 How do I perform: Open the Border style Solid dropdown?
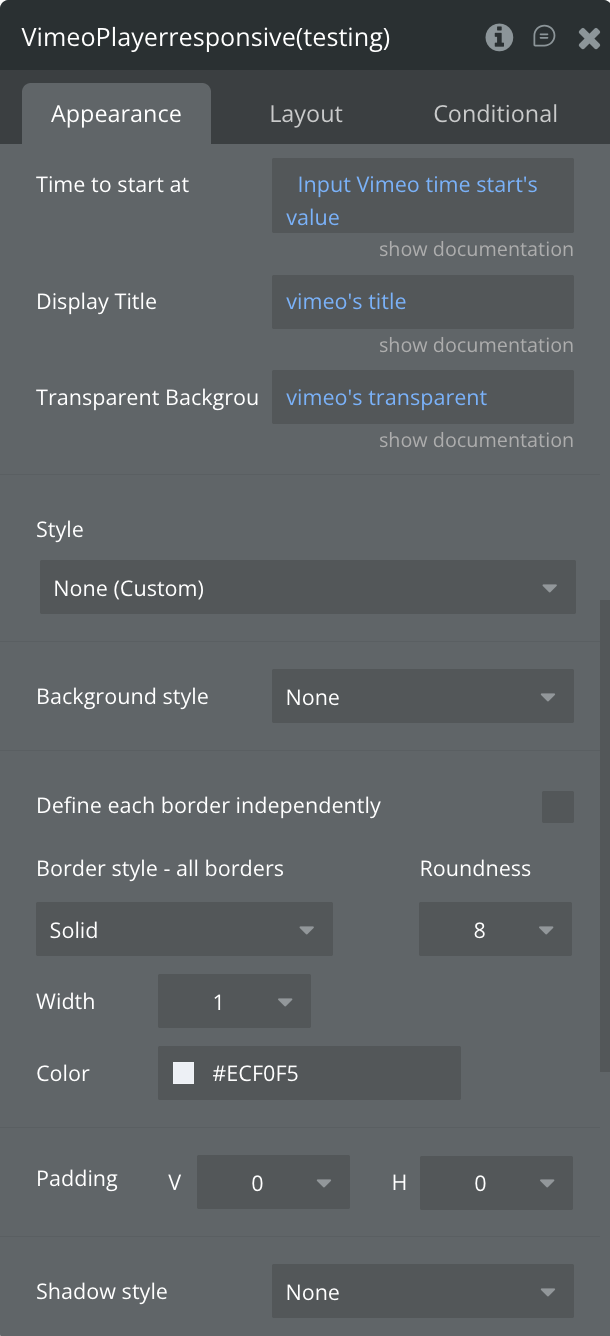coord(184,930)
